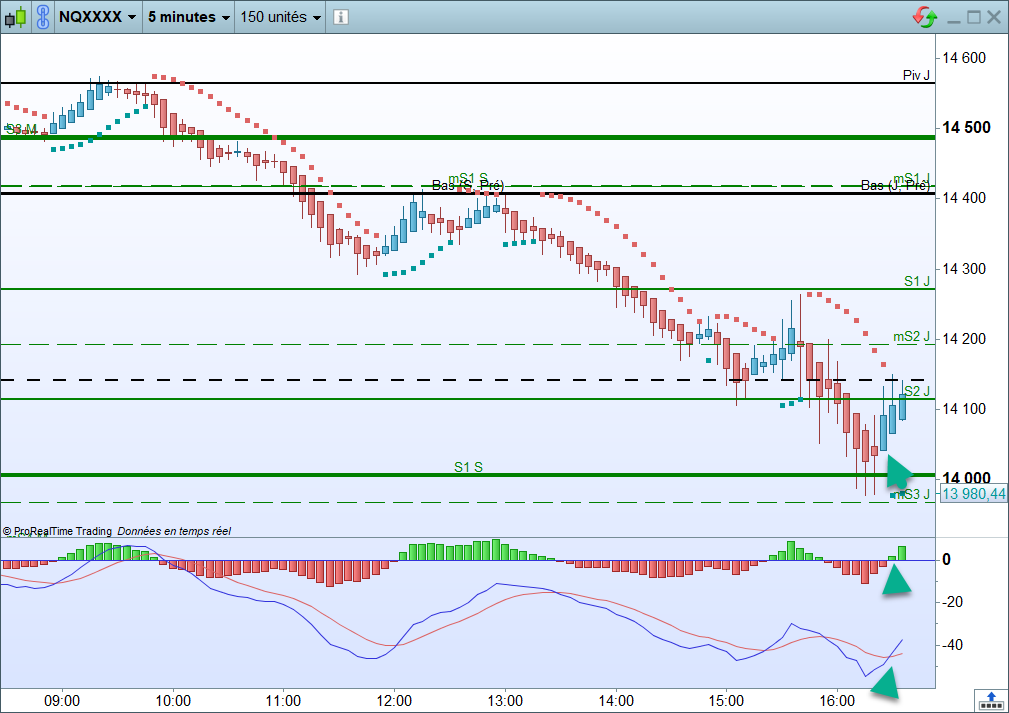
Task: Click the blue chain link icon
Action: (42, 17)
